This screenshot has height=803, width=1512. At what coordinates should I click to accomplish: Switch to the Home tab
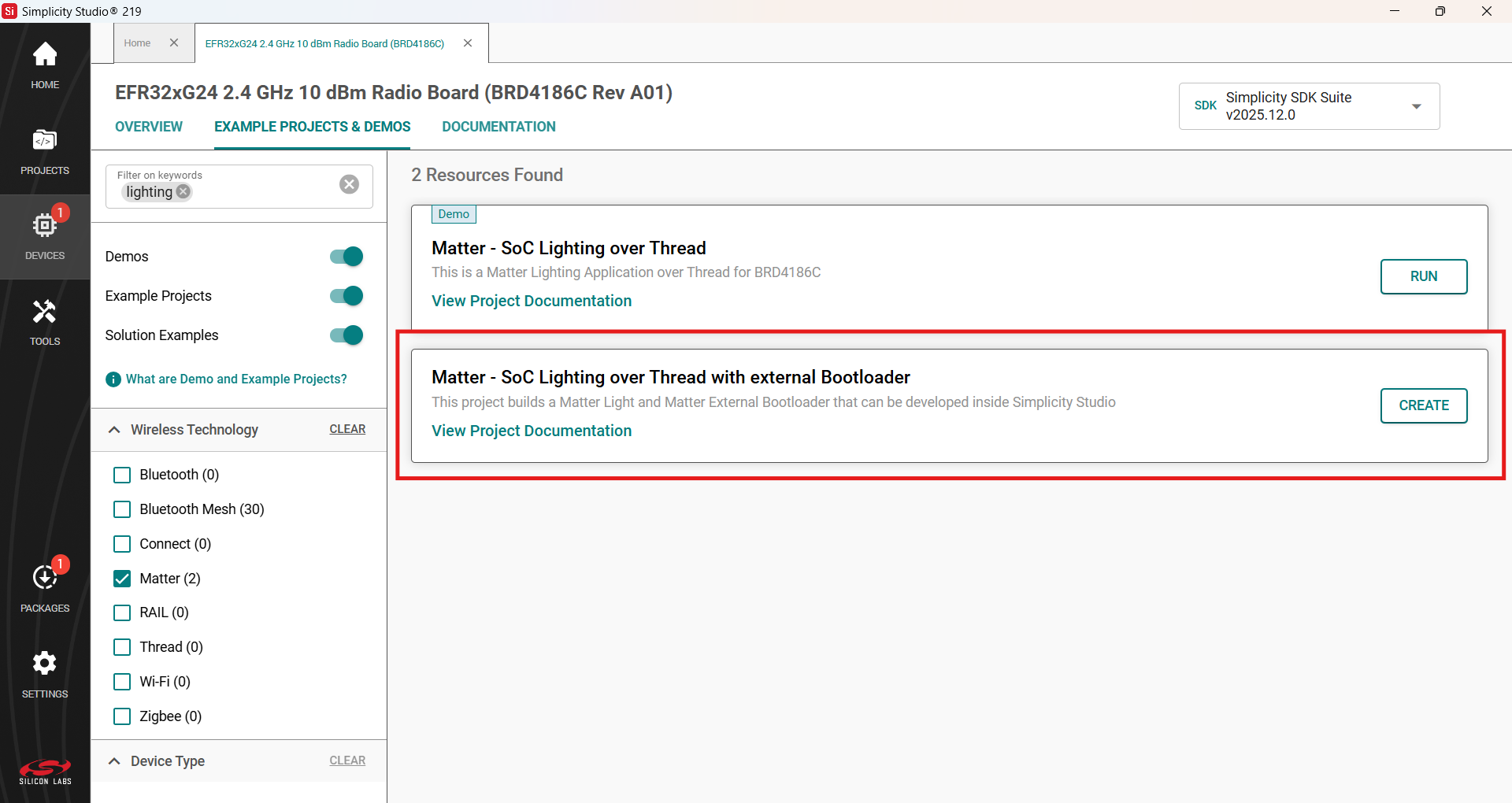point(137,43)
